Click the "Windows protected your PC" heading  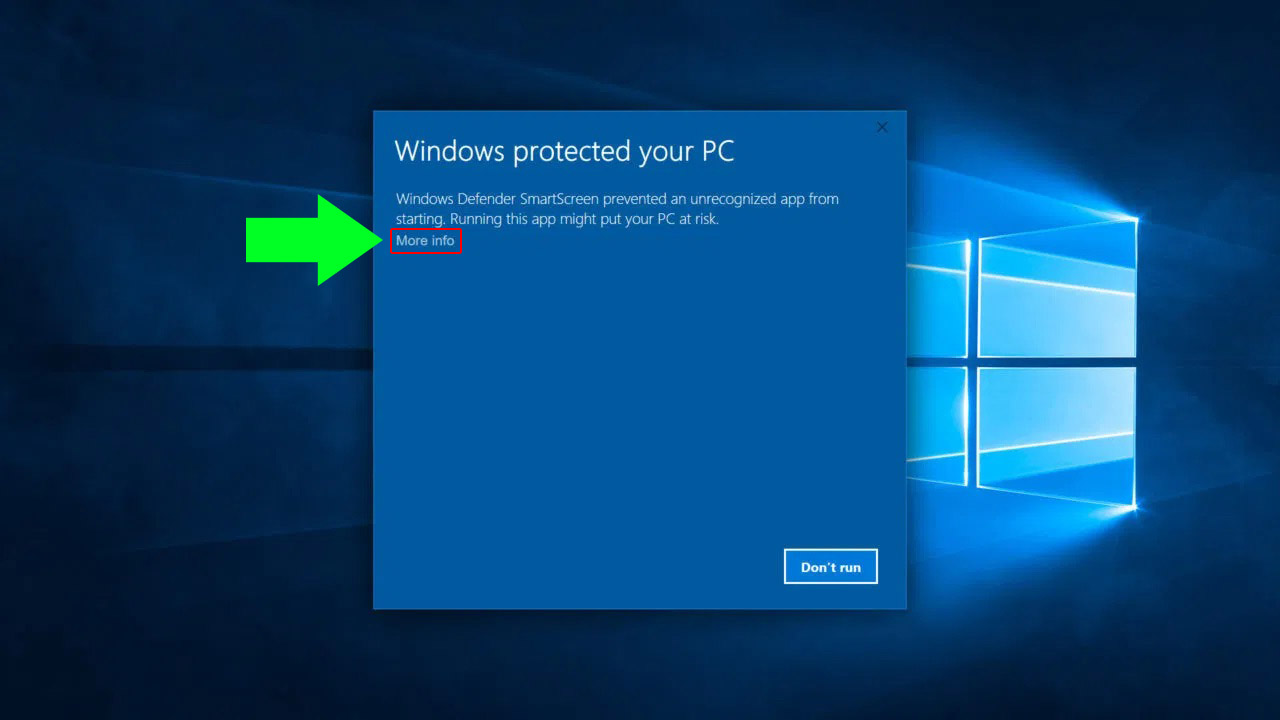coord(564,151)
